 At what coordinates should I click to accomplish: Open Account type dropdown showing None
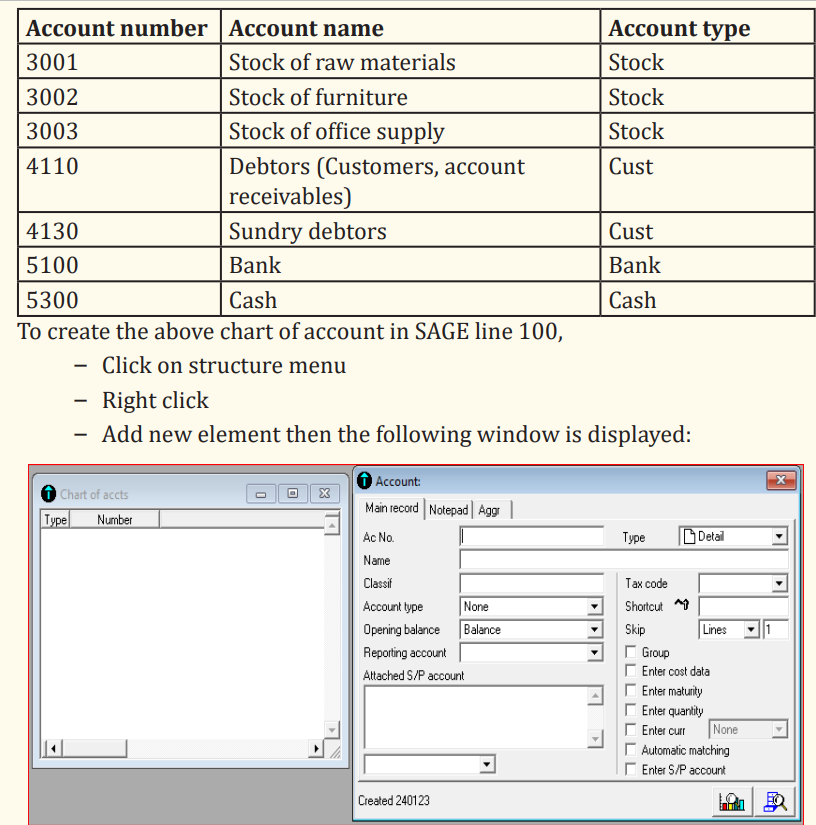tap(595, 606)
